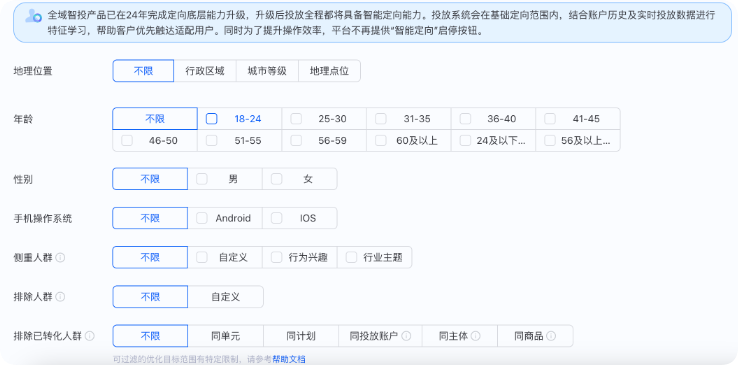Click the info icon beside 同投放账户
The image size is (738, 365).
(406, 336)
